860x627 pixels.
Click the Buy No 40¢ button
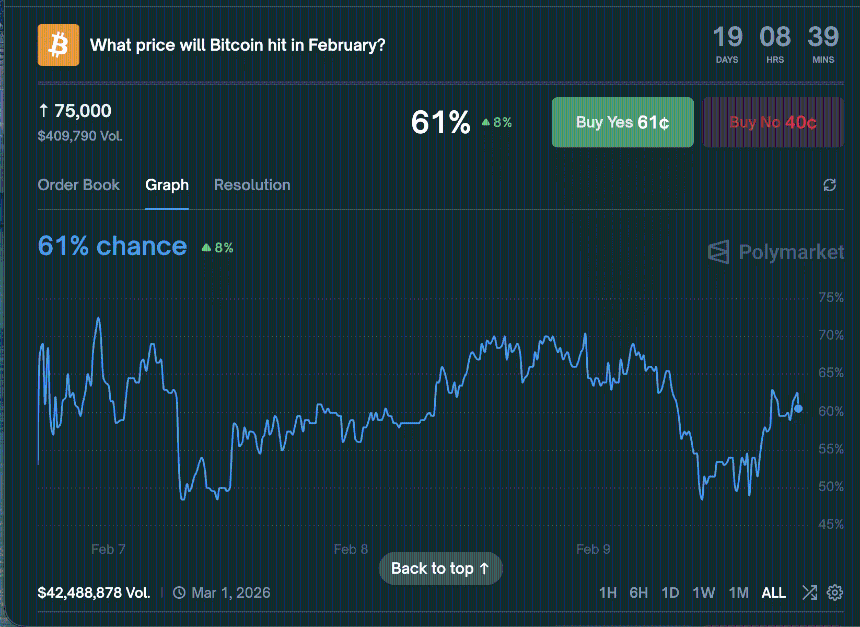coord(773,121)
